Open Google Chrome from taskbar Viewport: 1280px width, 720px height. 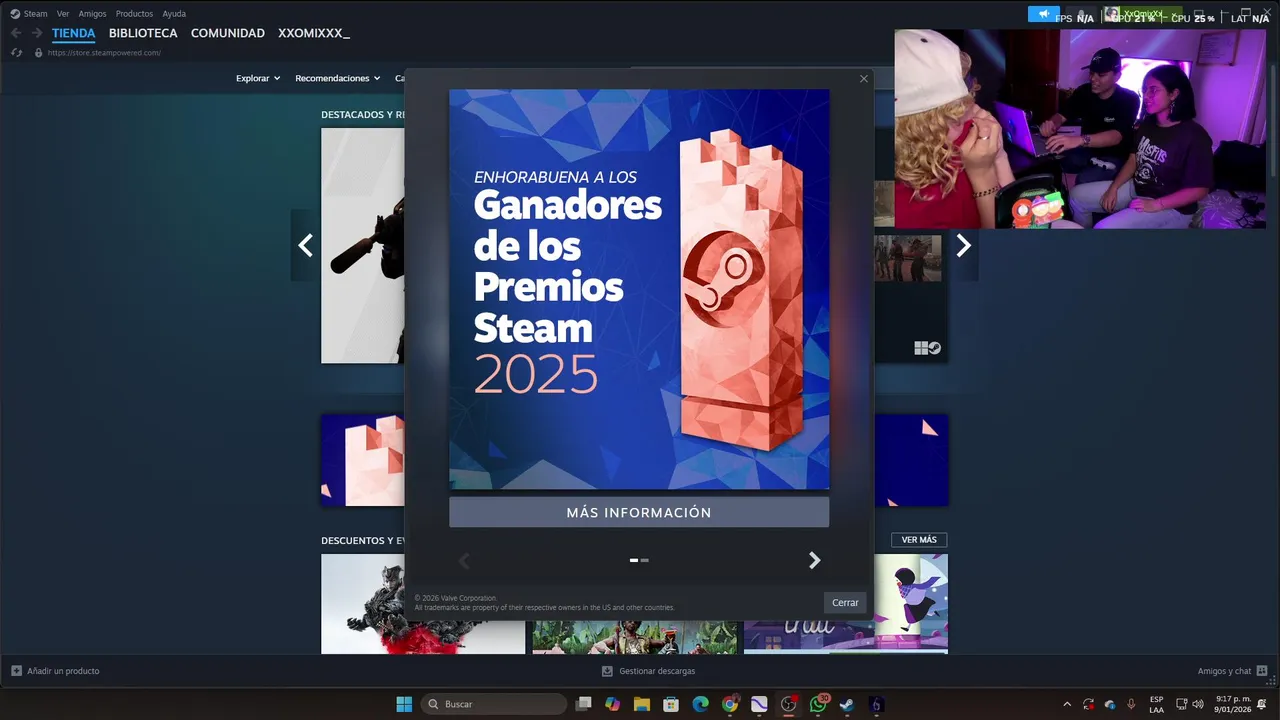click(x=730, y=704)
